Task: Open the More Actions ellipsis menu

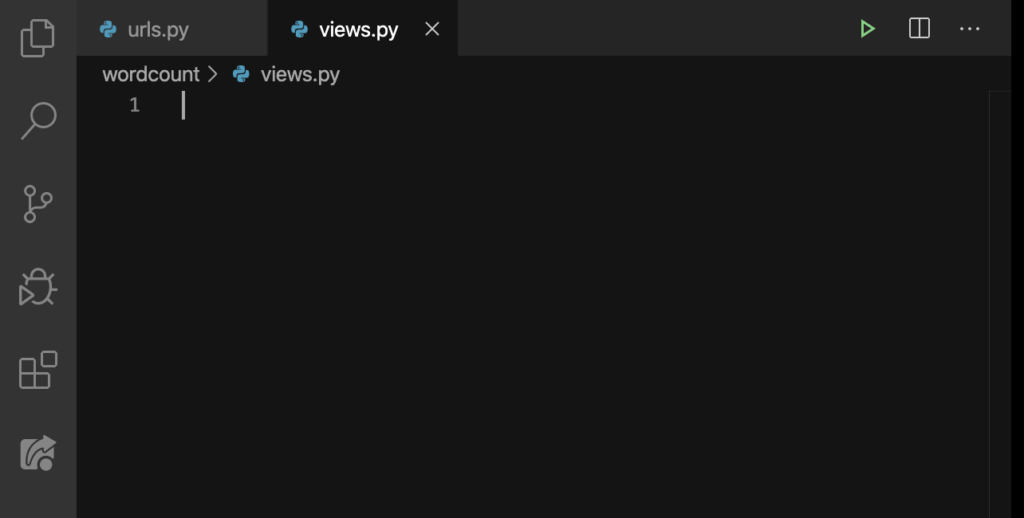Action: click(x=969, y=29)
